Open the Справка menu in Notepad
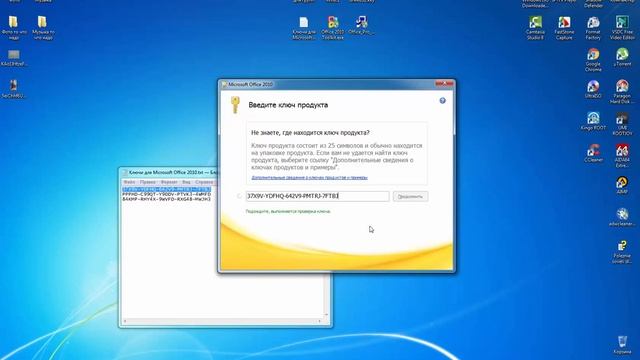 [204, 182]
